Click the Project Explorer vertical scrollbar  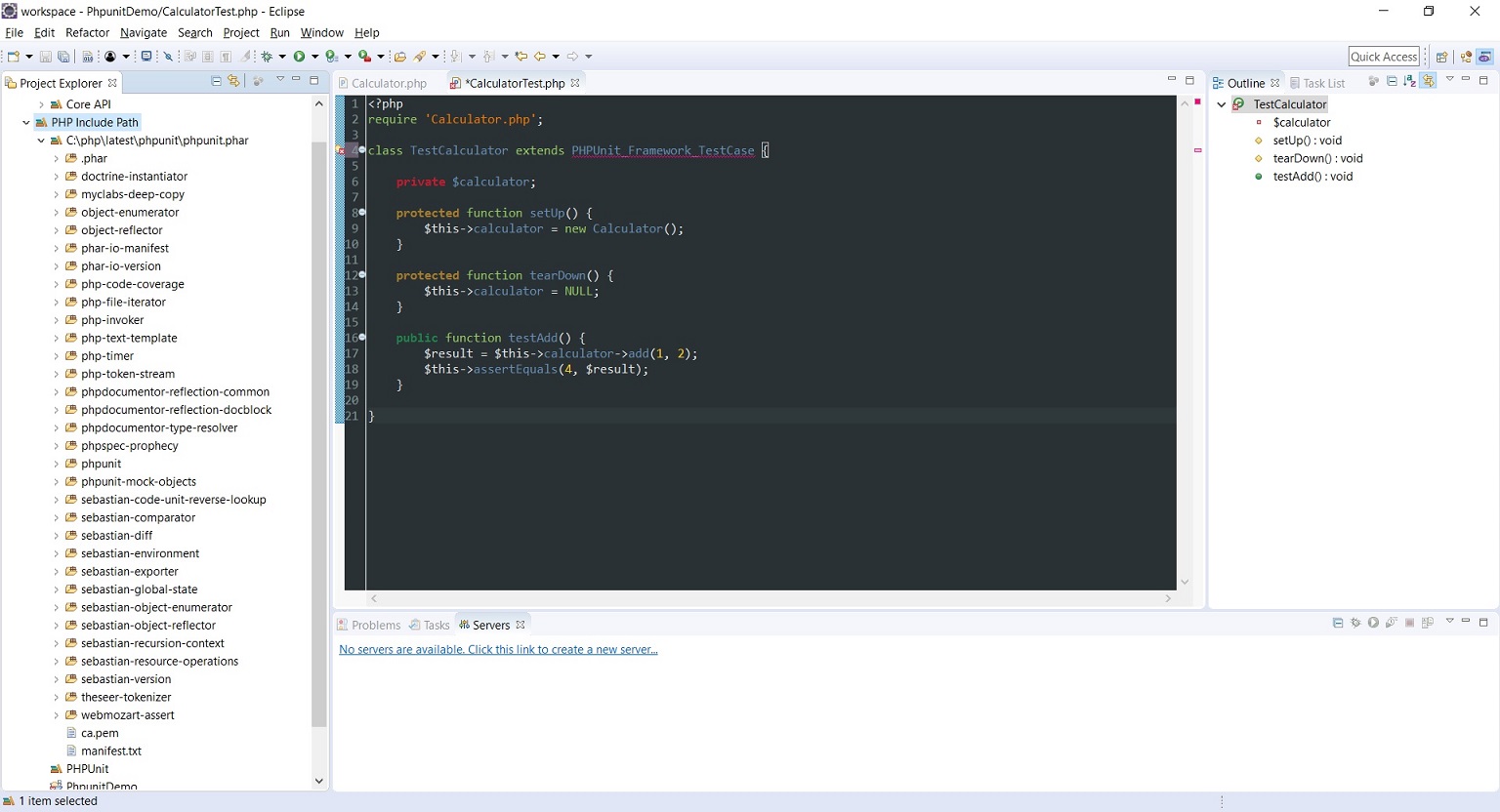318,434
